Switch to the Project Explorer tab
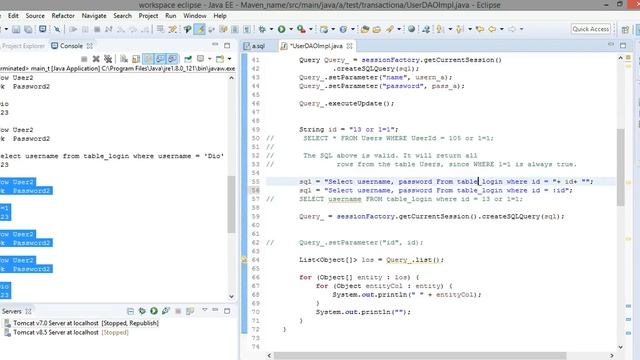Screen dimensions: 640x360 23,46
